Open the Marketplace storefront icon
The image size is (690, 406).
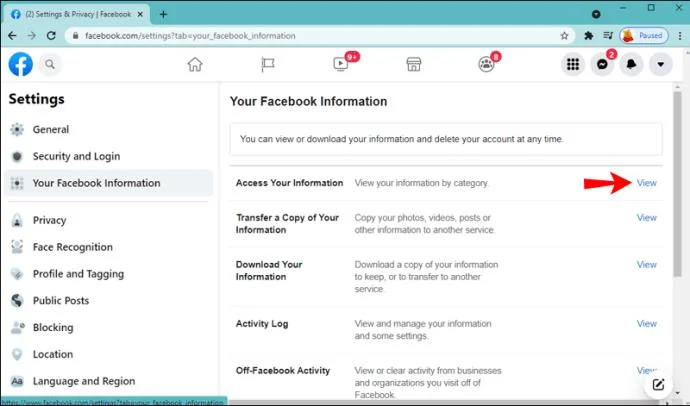pos(414,64)
